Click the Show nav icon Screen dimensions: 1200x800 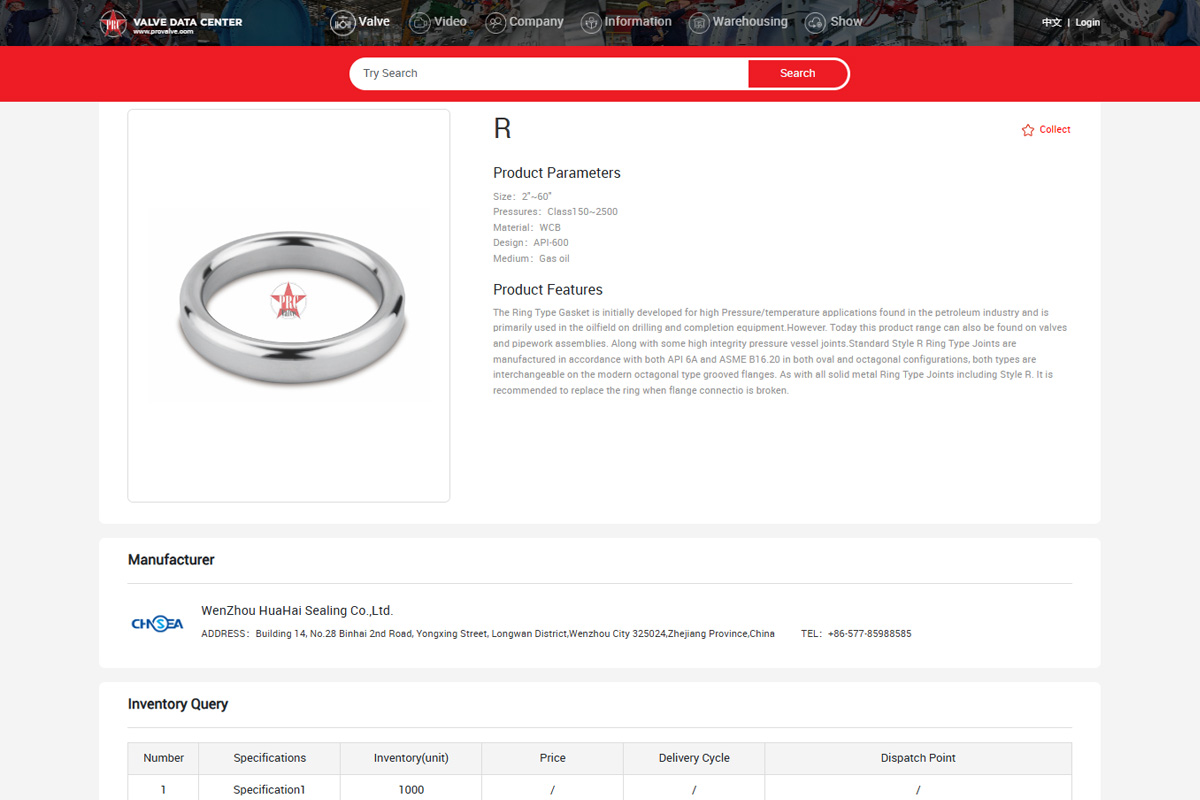click(816, 22)
